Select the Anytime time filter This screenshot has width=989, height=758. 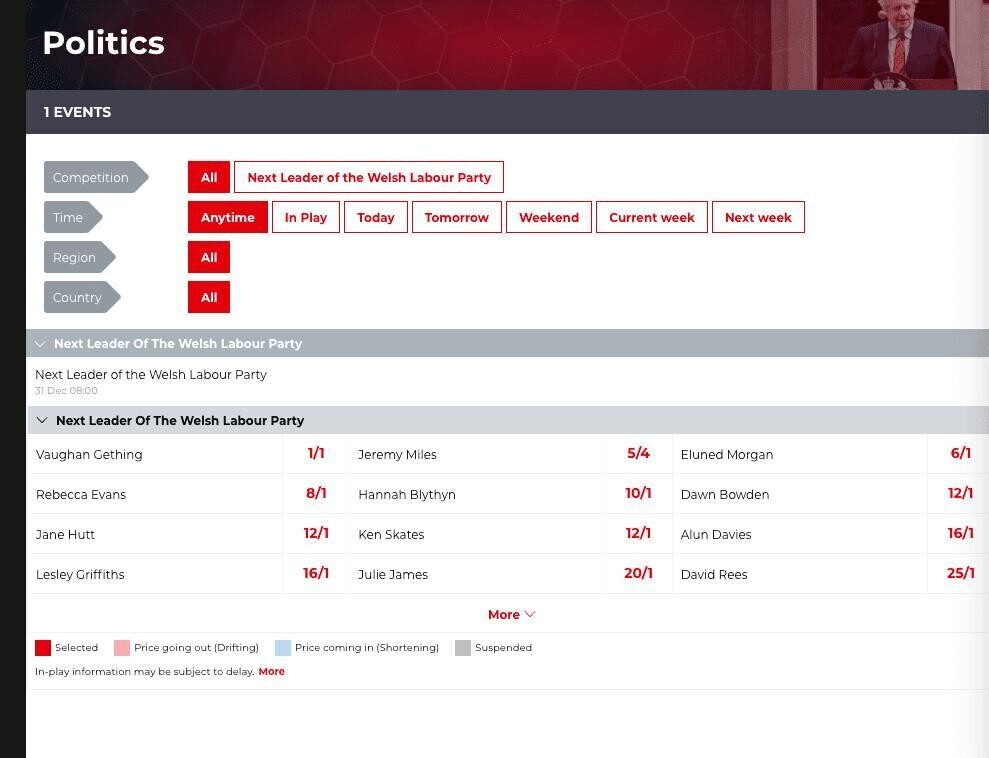pos(228,217)
